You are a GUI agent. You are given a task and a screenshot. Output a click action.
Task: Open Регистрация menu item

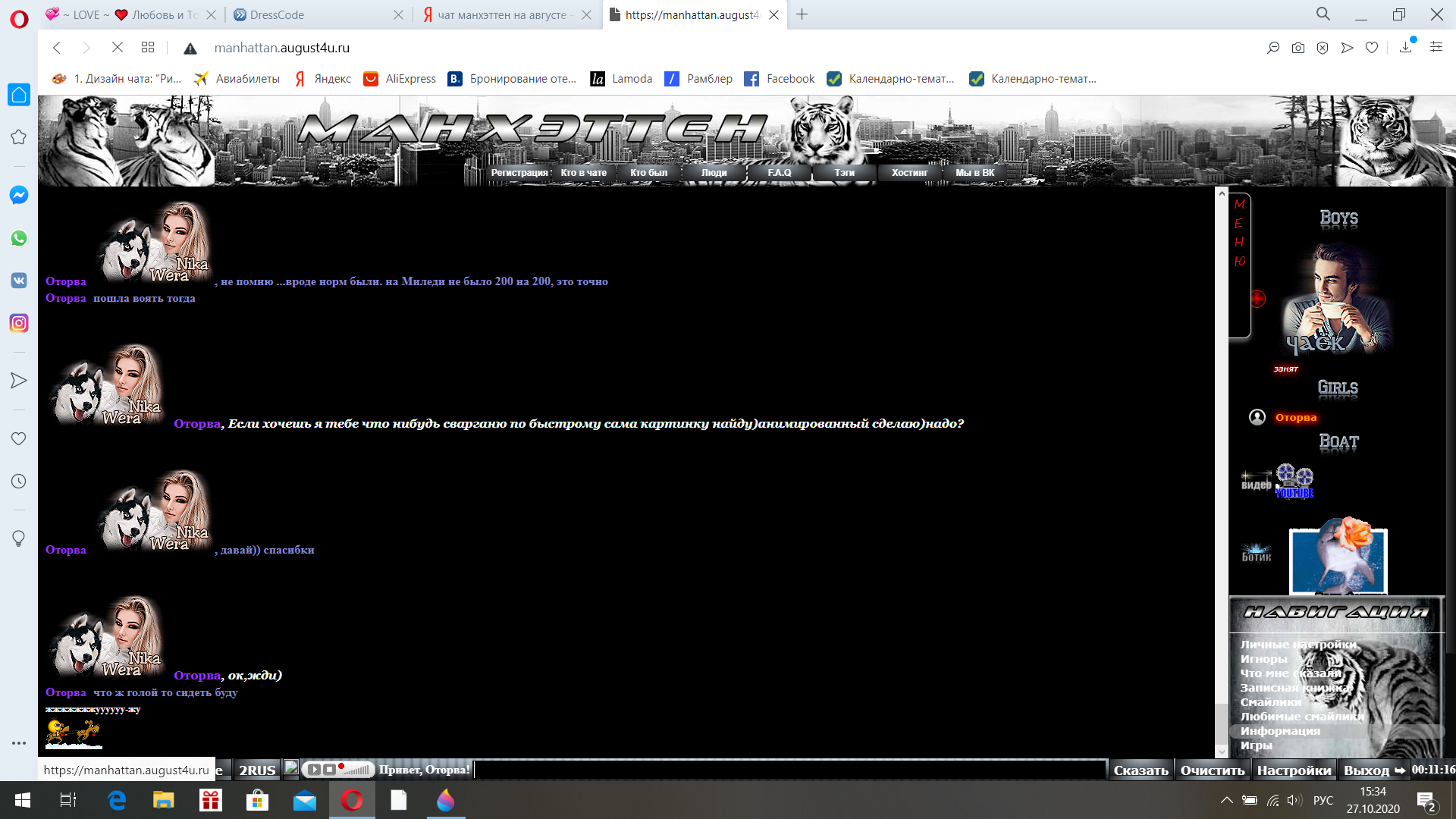coord(519,173)
